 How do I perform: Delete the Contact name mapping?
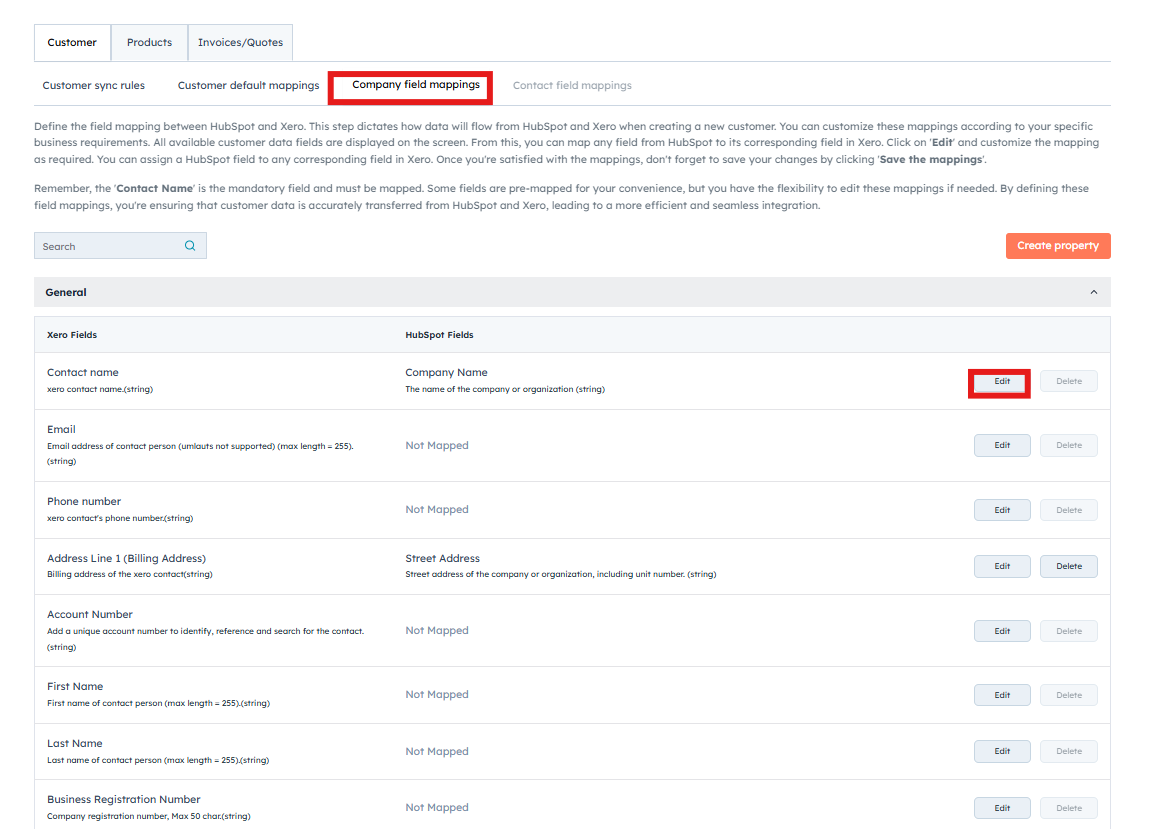[1069, 381]
